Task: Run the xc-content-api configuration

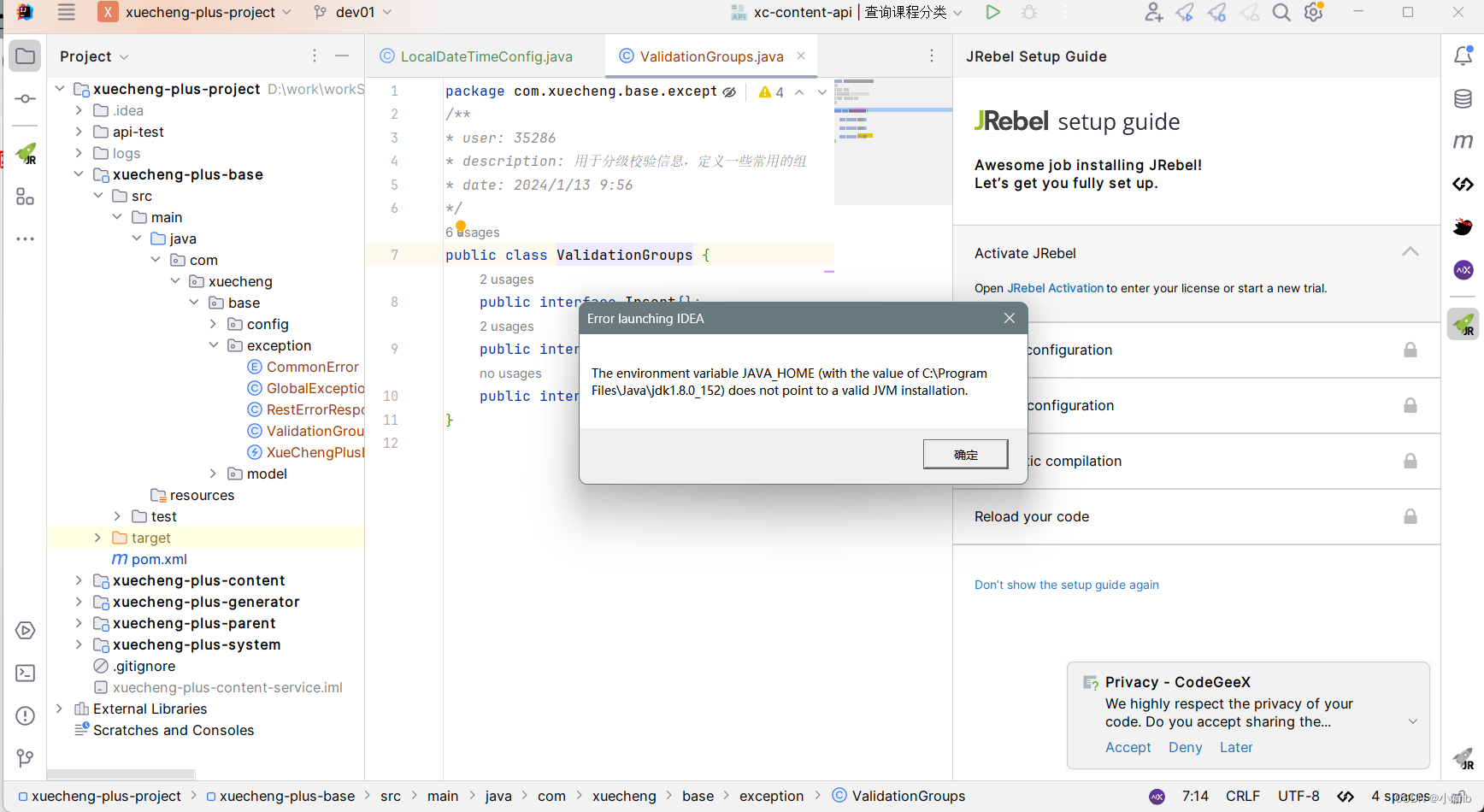Action: pos(992,12)
